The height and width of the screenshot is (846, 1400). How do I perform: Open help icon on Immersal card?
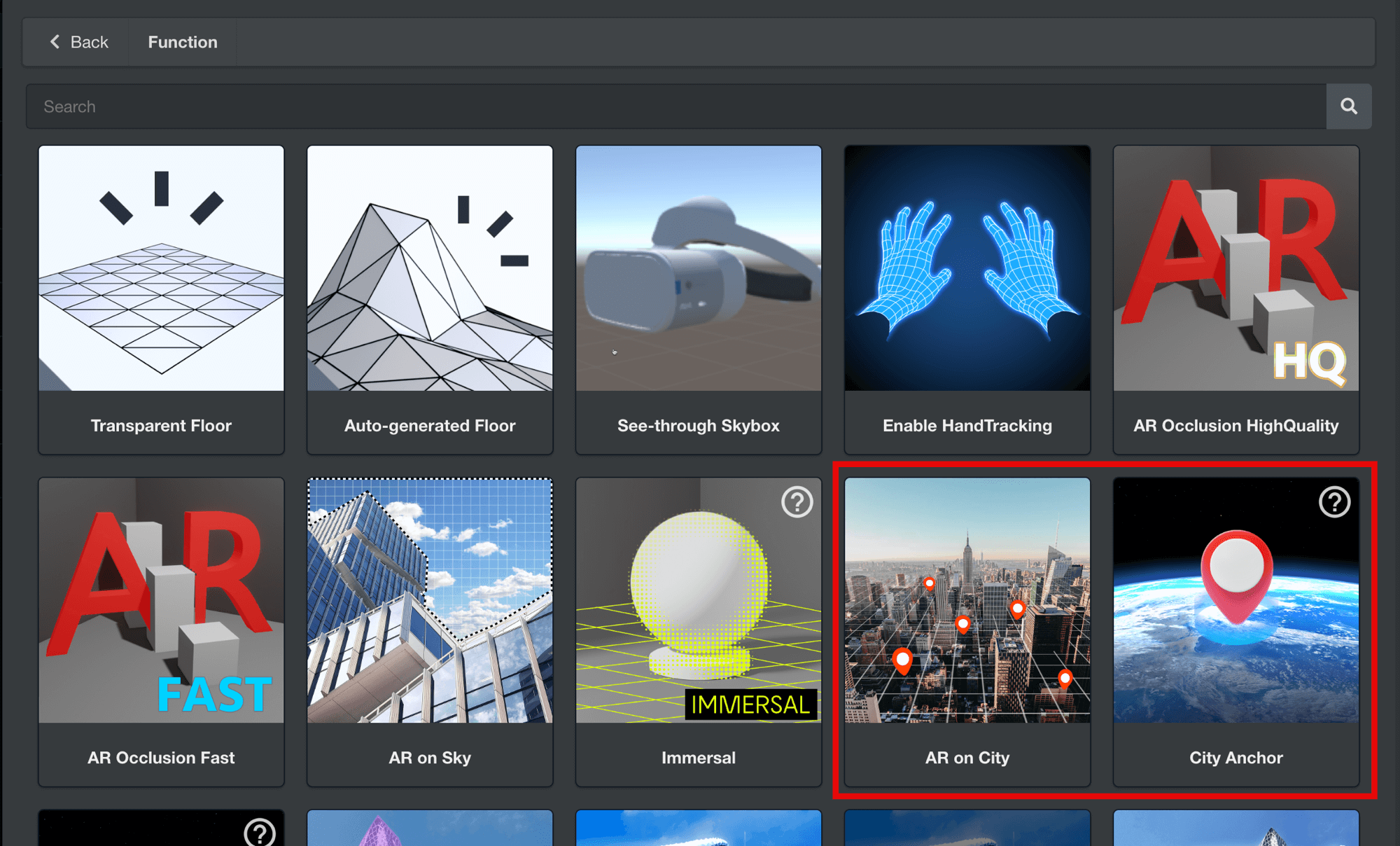[x=797, y=502]
